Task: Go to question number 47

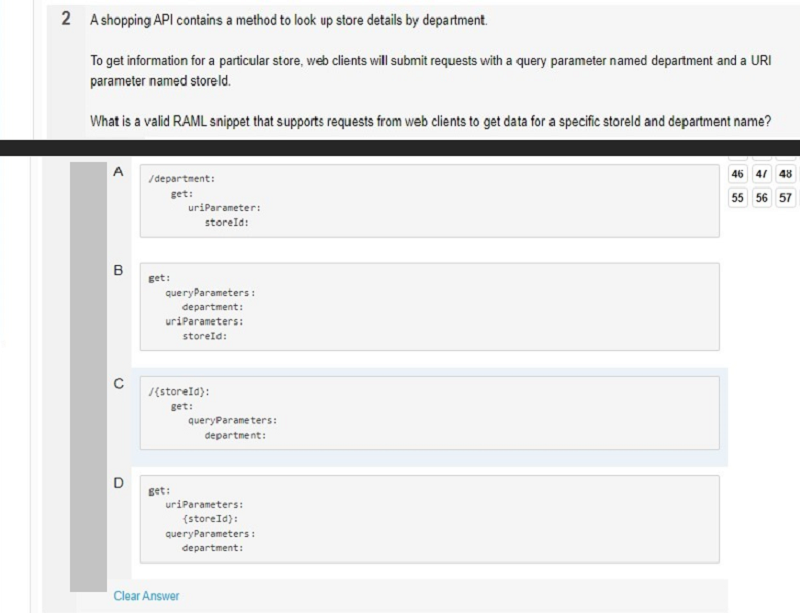Action: [x=761, y=174]
